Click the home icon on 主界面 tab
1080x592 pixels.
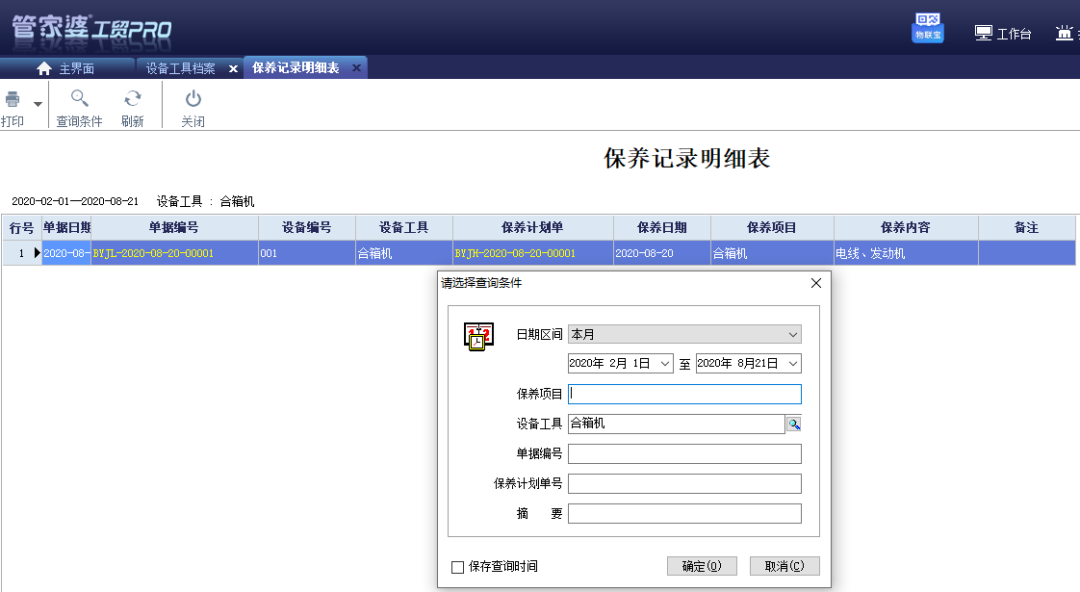tap(43, 67)
